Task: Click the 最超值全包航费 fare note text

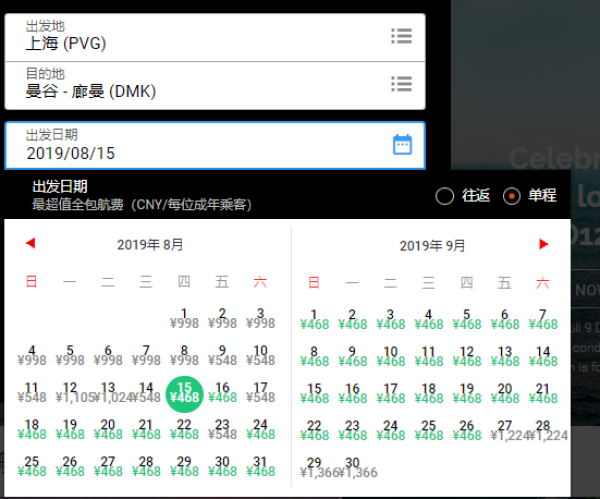Action: pos(142,205)
